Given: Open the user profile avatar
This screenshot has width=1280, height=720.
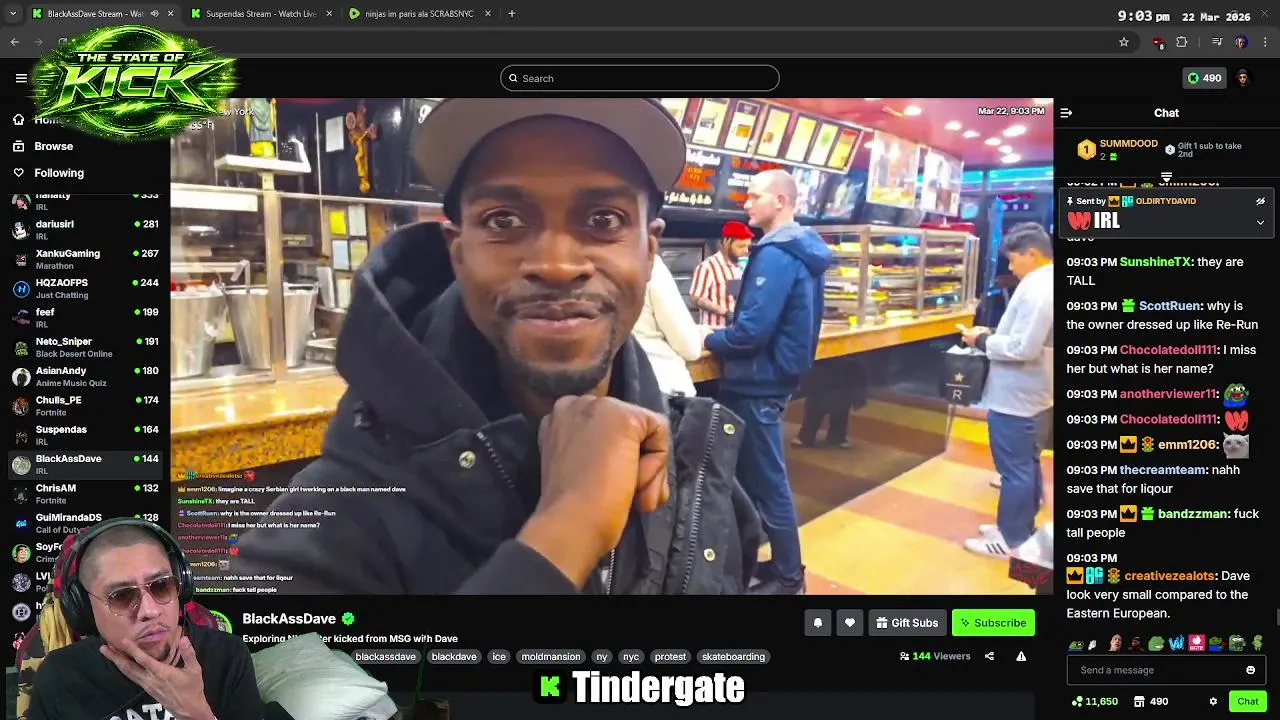Looking at the screenshot, I should (1243, 78).
